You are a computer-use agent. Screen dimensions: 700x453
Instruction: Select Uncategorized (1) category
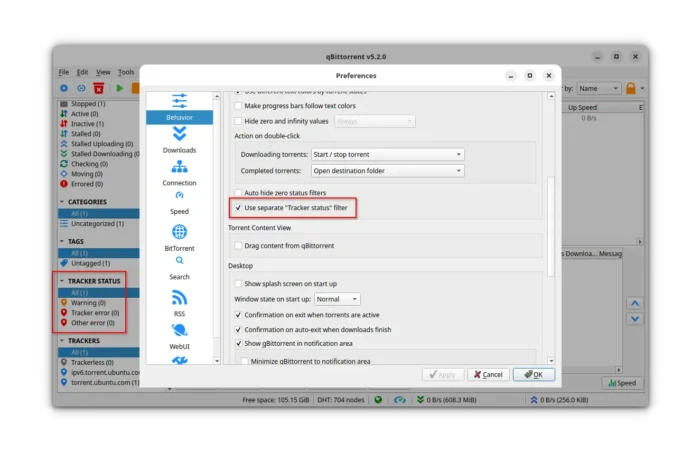pos(92,224)
